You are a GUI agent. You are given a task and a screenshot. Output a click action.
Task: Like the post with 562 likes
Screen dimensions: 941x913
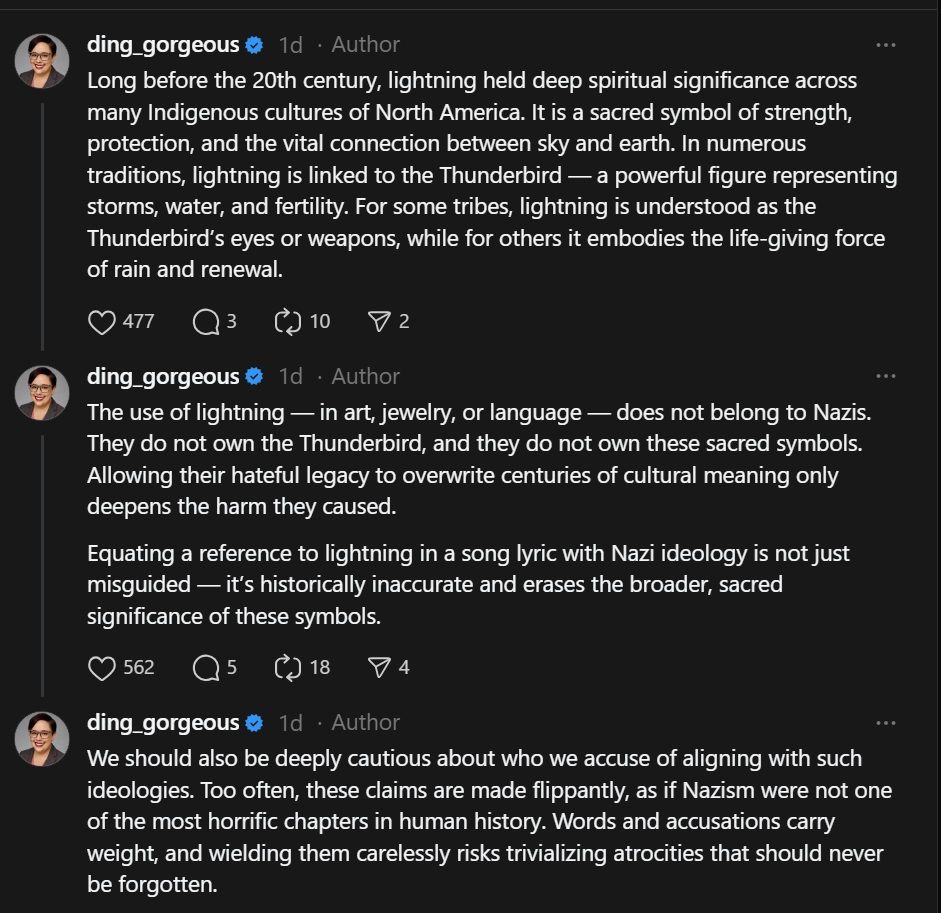pos(103,667)
